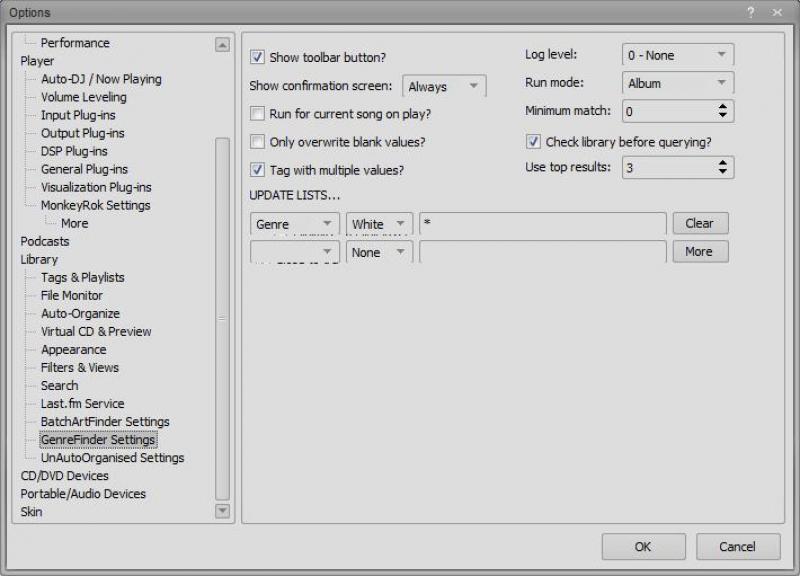This screenshot has width=800, height=576.
Task: Open the Run mode Album dropdown
Action: pyautogui.click(x=677, y=84)
